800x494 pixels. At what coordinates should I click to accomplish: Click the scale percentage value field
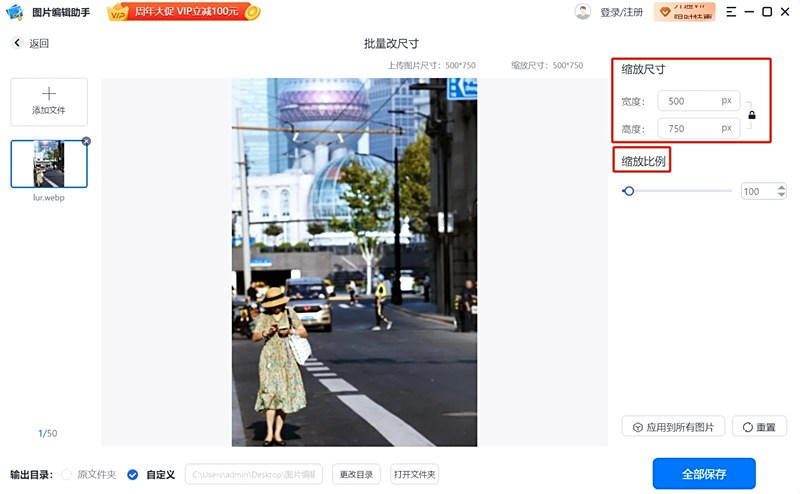coord(758,191)
